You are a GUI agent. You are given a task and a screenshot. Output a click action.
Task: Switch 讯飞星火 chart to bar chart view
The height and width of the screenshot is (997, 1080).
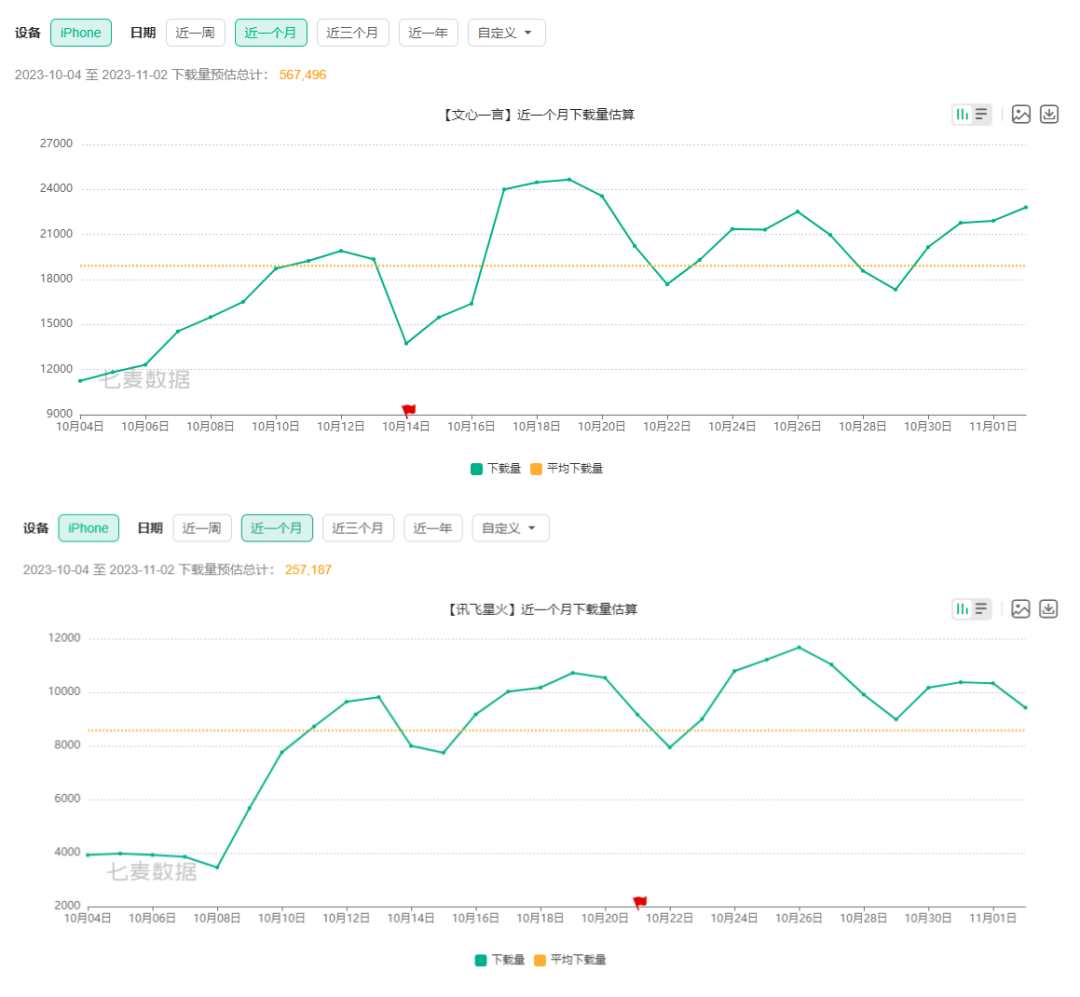point(962,608)
